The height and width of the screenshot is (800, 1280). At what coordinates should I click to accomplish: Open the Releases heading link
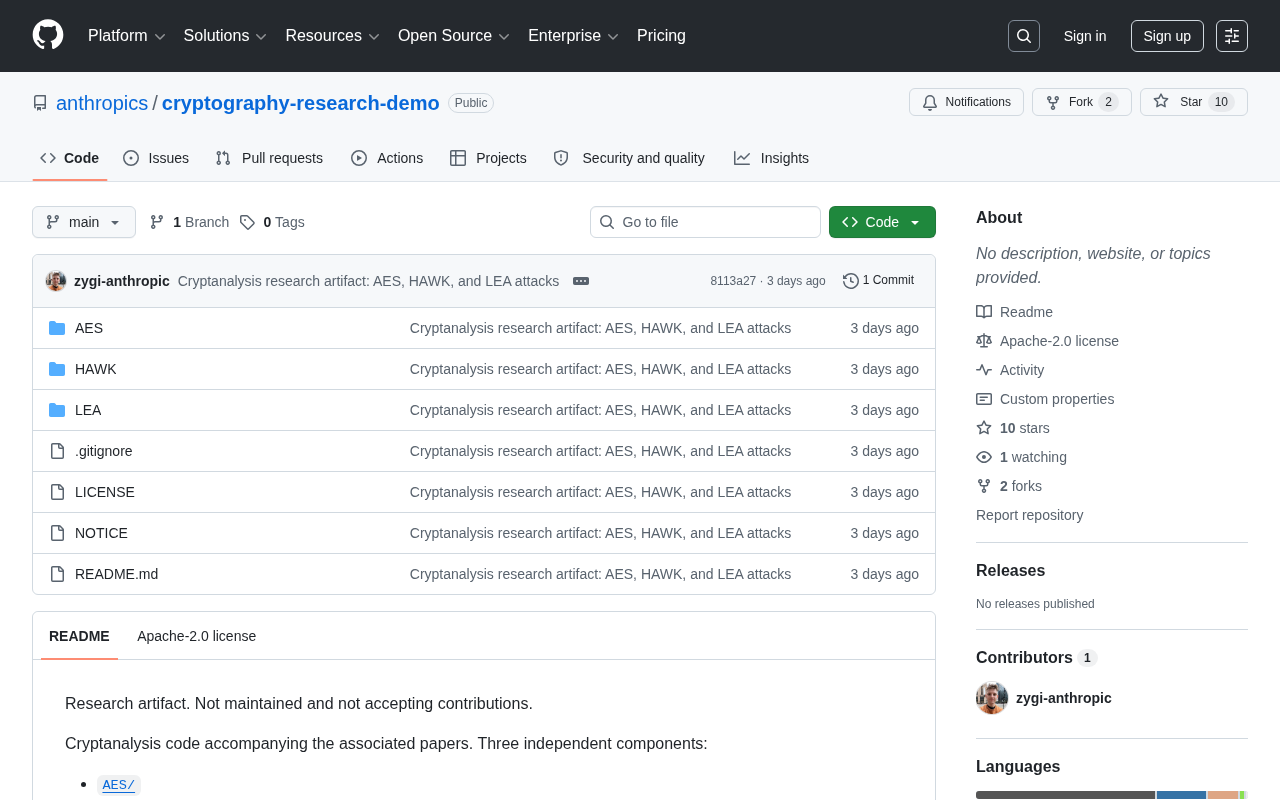pyautogui.click(x=1010, y=571)
